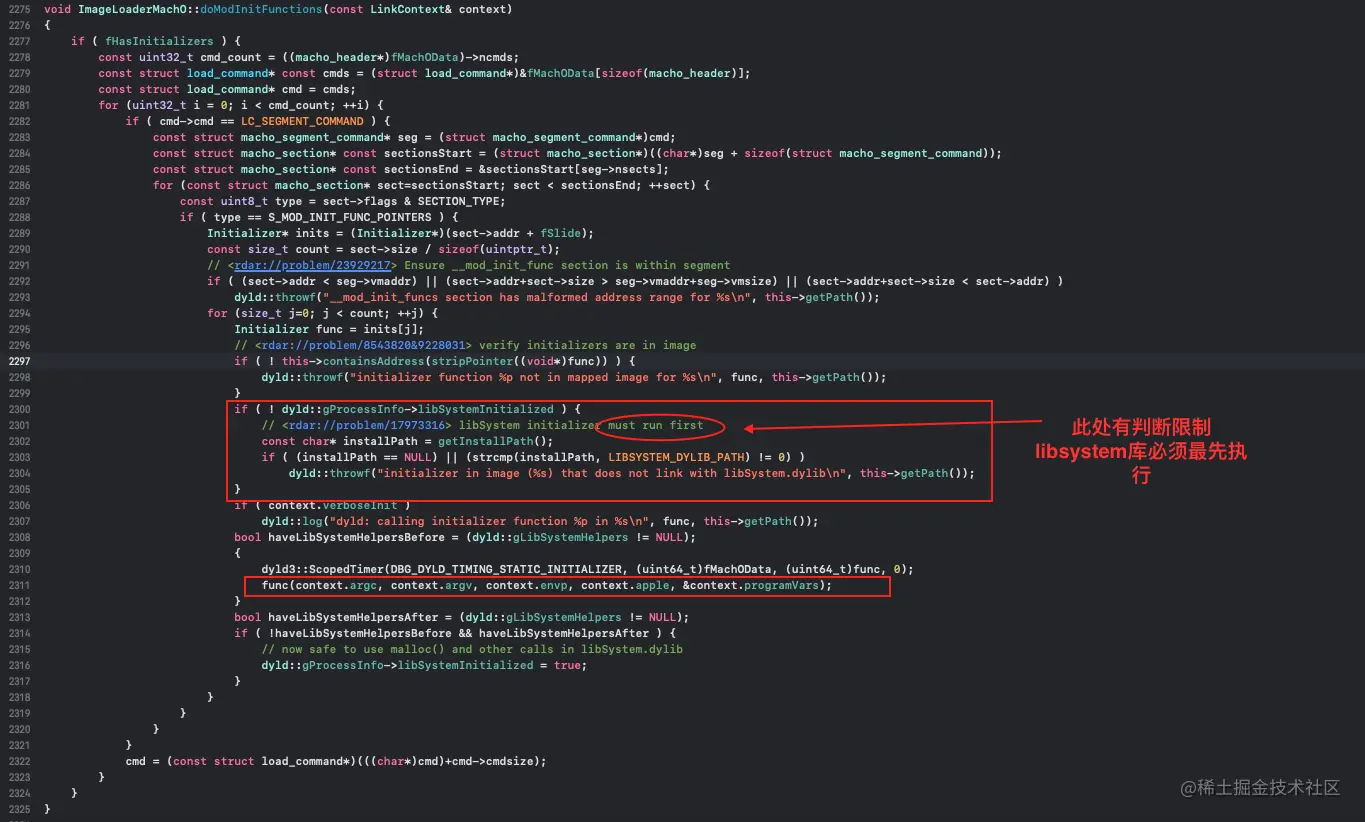1365x822 pixels.
Task: Click the context.argv argument
Action: pos(432,585)
